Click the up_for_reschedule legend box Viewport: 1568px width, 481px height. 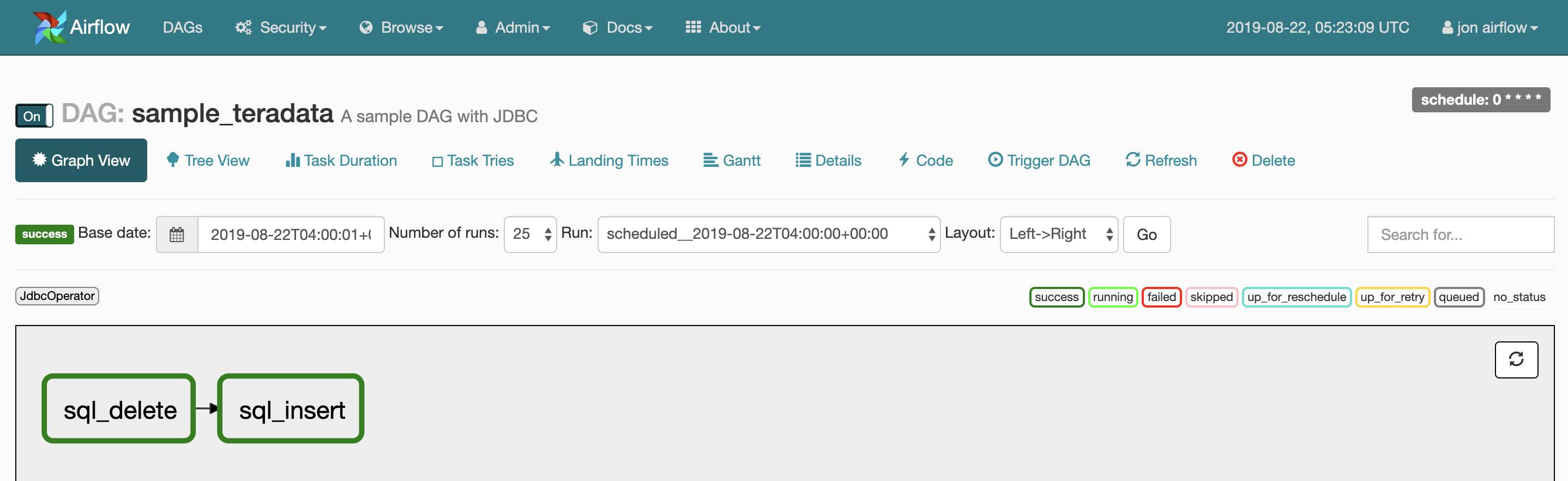point(1296,297)
